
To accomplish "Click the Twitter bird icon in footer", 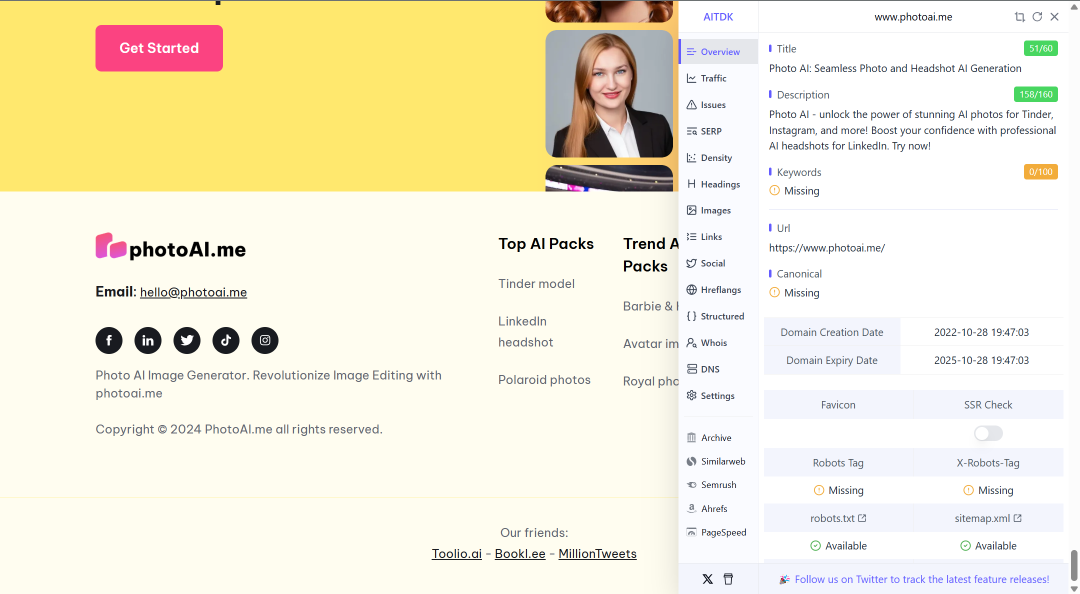I will pos(187,340).
